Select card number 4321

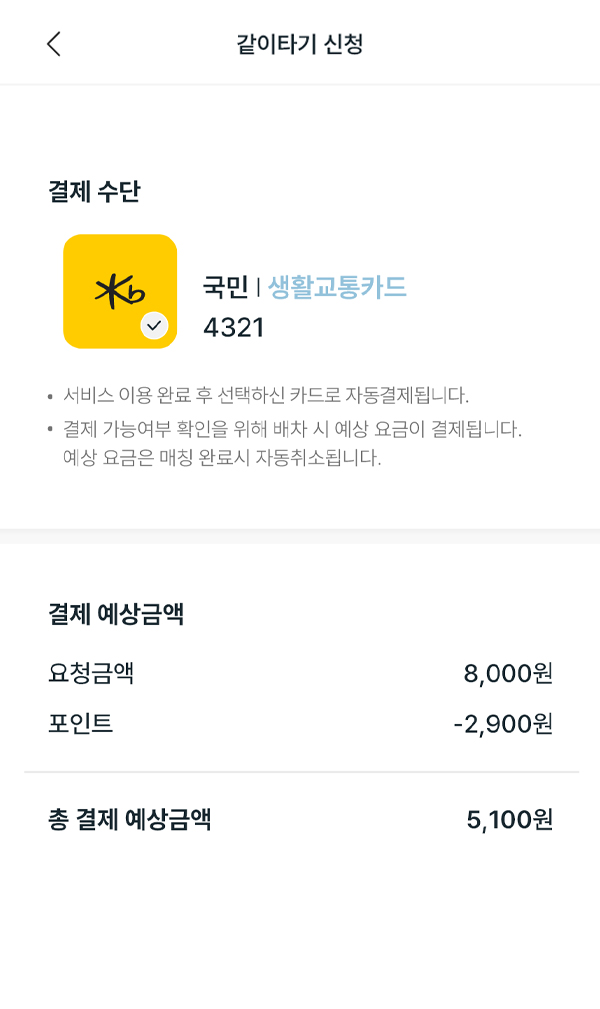click(234, 328)
